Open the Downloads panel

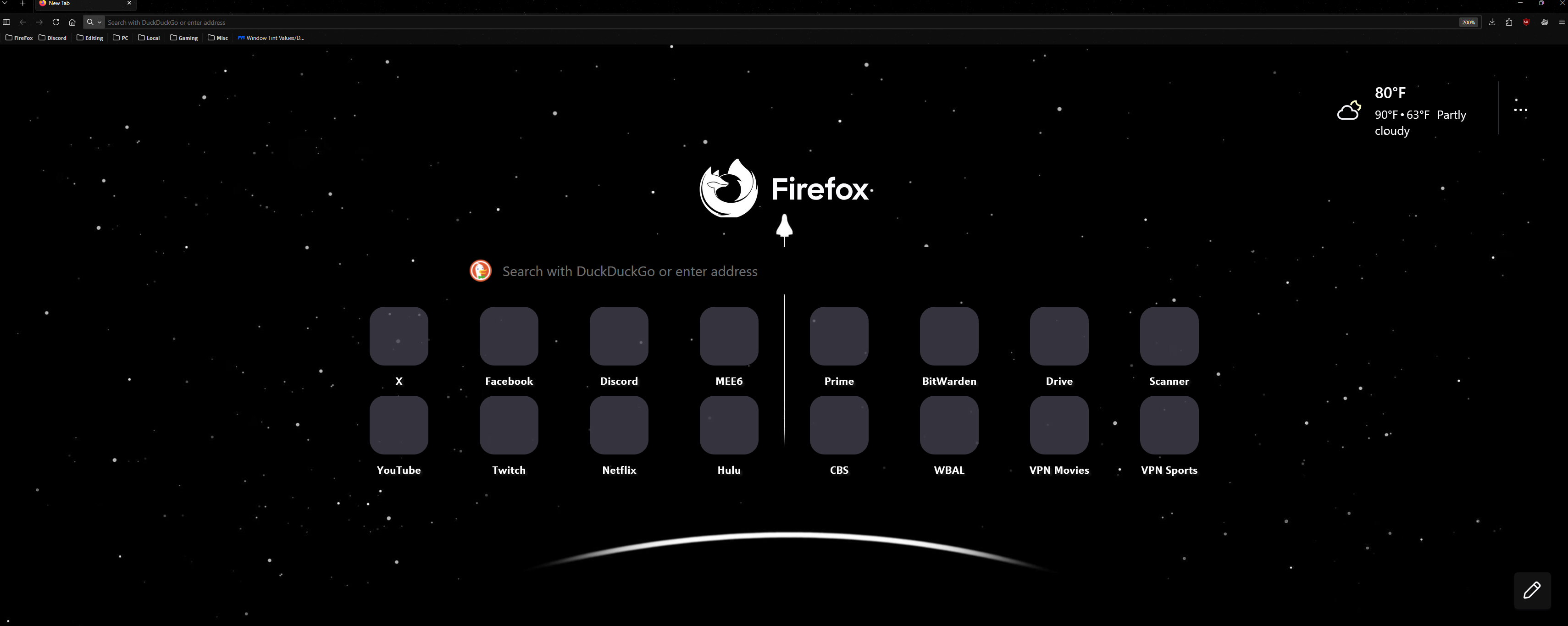pos(1492,22)
